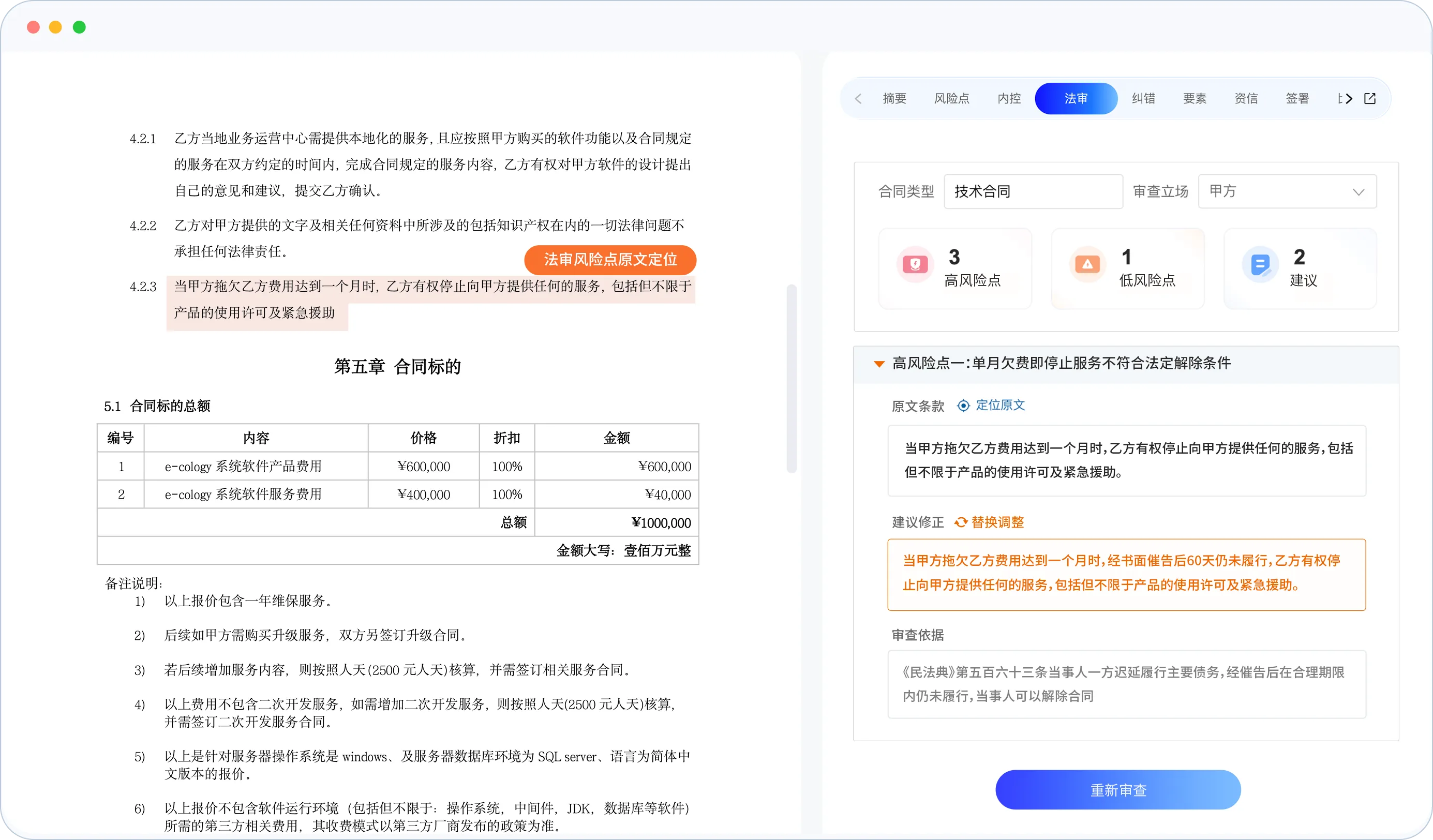Click the green window maximize button
This screenshot has height=840, width=1433.
79,27
